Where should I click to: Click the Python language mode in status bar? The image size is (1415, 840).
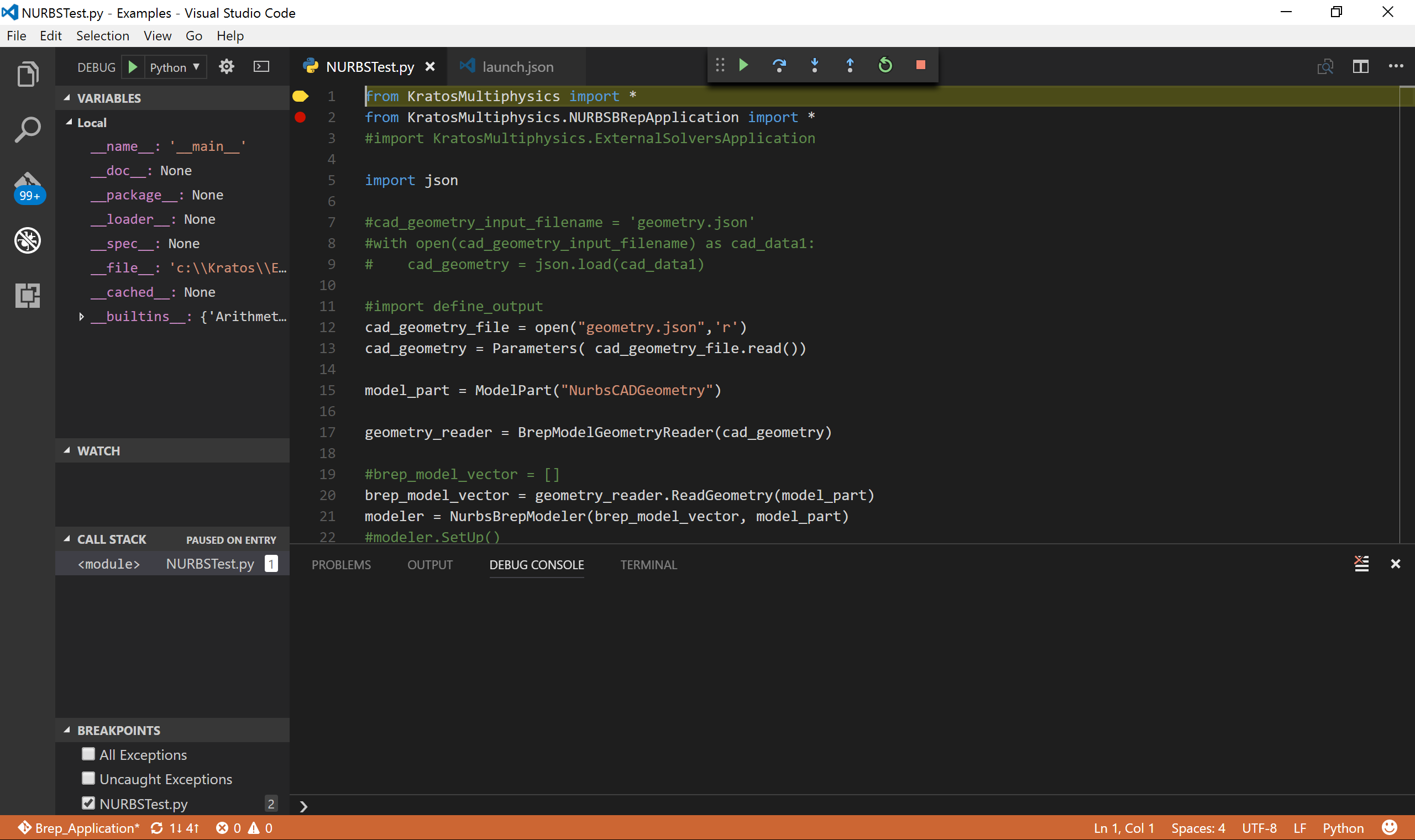pyautogui.click(x=1343, y=827)
